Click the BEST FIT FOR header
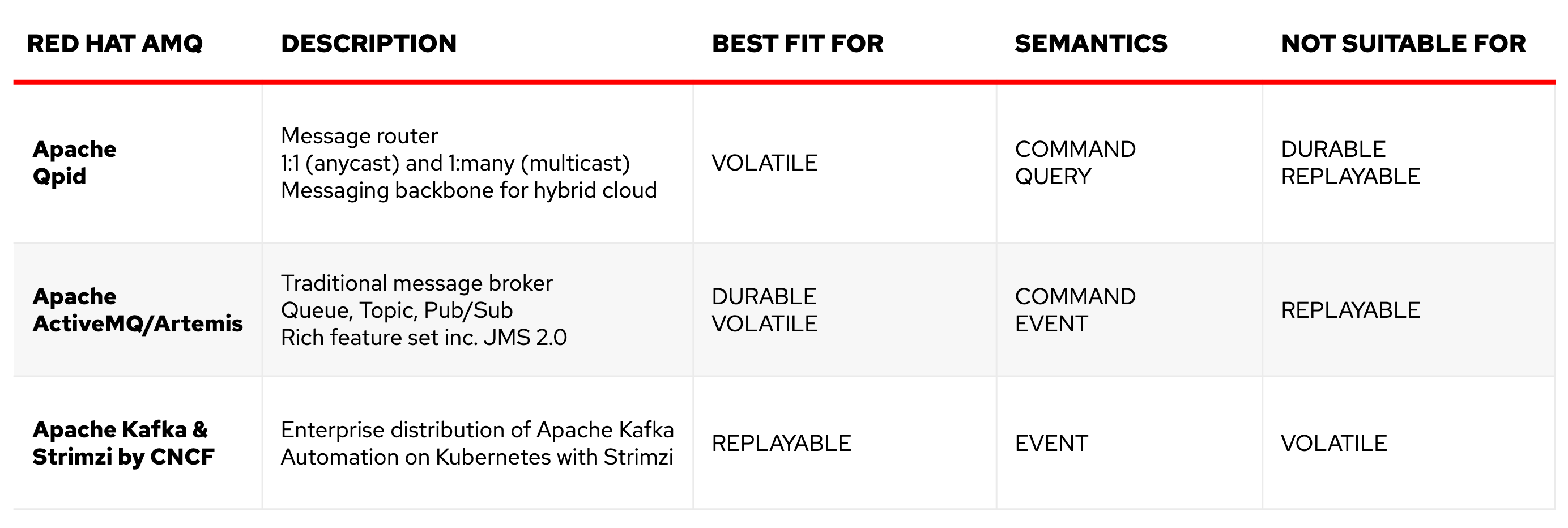The width and height of the screenshot is (1568, 528). (x=798, y=44)
